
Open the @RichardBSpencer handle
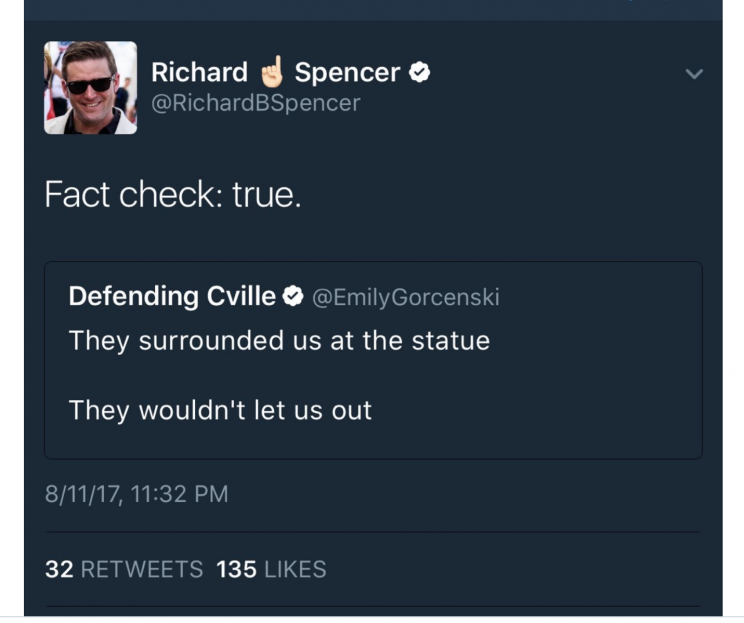click(255, 103)
